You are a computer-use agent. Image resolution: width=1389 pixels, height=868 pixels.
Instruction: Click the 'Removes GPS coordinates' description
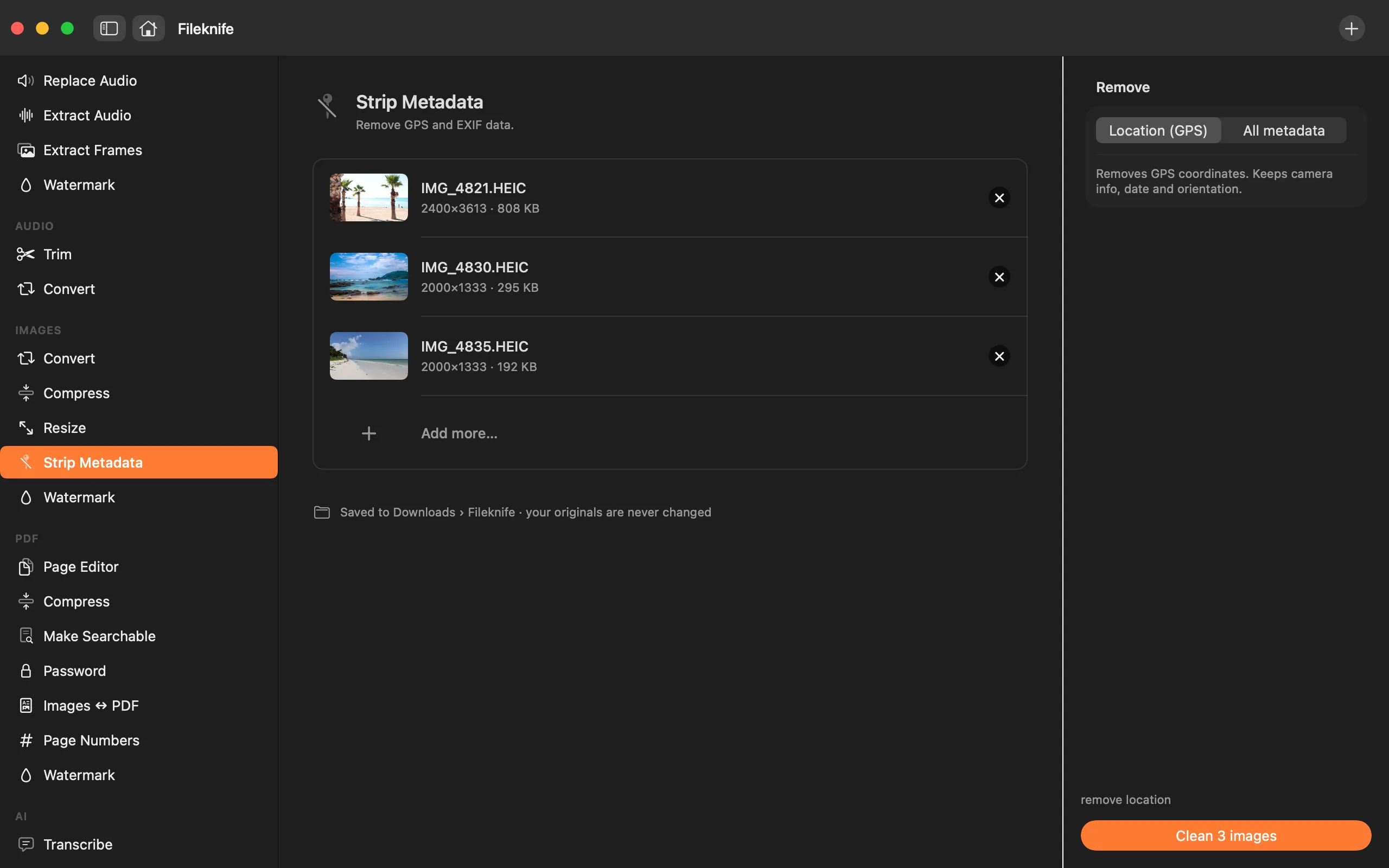(x=1213, y=181)
